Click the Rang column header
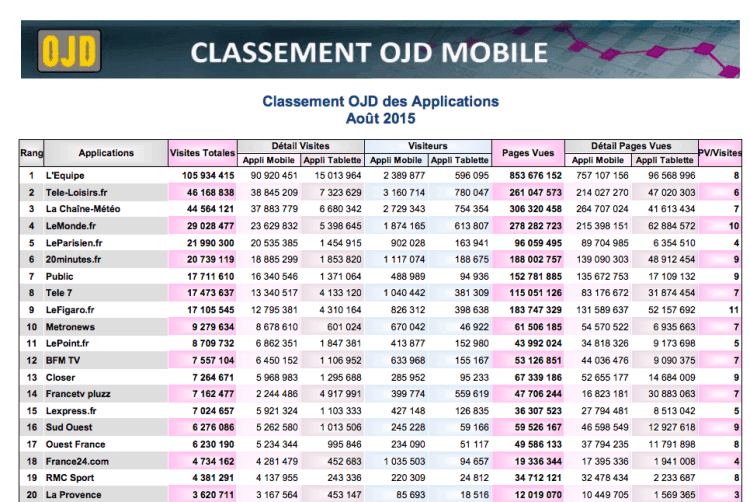The image size is (750, 502). (x=32, y=153)
